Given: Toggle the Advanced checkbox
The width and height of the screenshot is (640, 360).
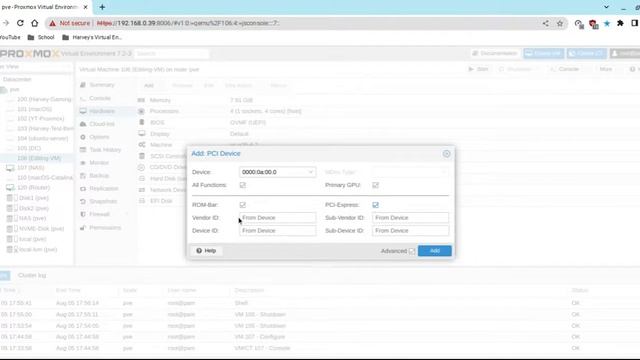Looking at the screenshot, I should 412,251.
